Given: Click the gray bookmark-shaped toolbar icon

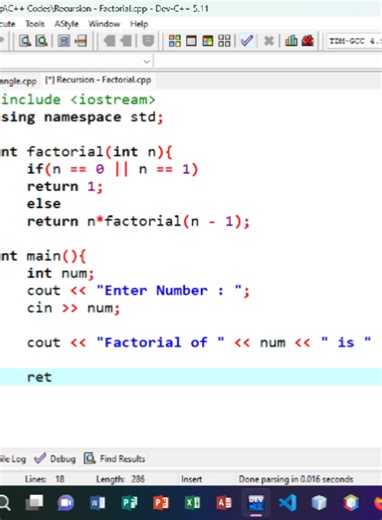Looking at the screenshot, I should click(148, 41).
